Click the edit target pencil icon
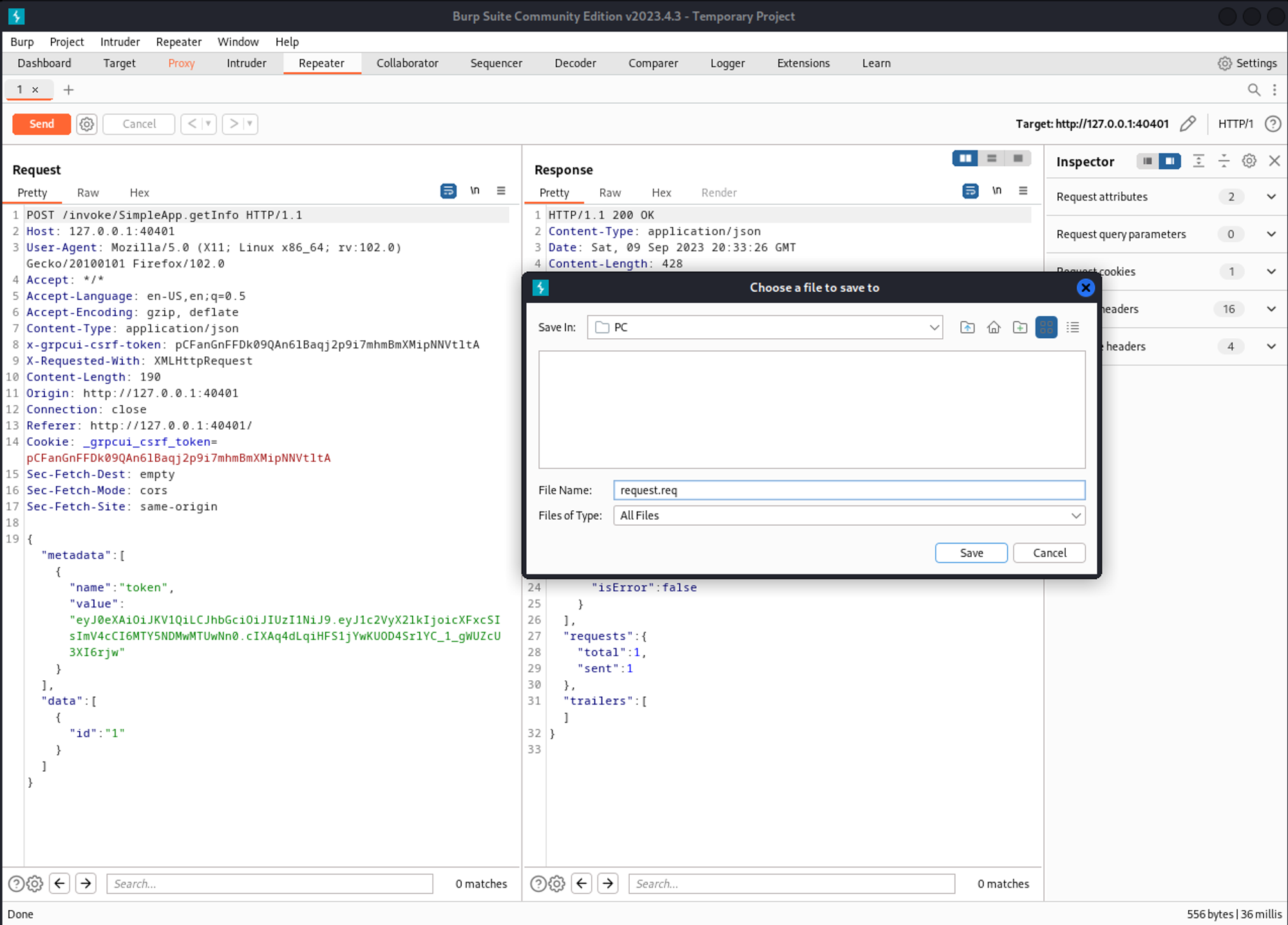This screenshot has width=1288, height=925. [1188, 124]
